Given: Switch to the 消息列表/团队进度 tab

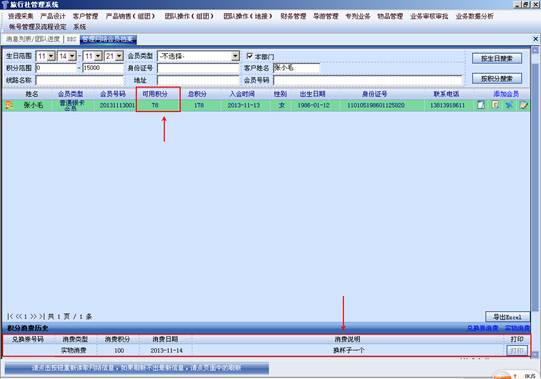Looking at the screenshot, I should [x=33, y=39].
